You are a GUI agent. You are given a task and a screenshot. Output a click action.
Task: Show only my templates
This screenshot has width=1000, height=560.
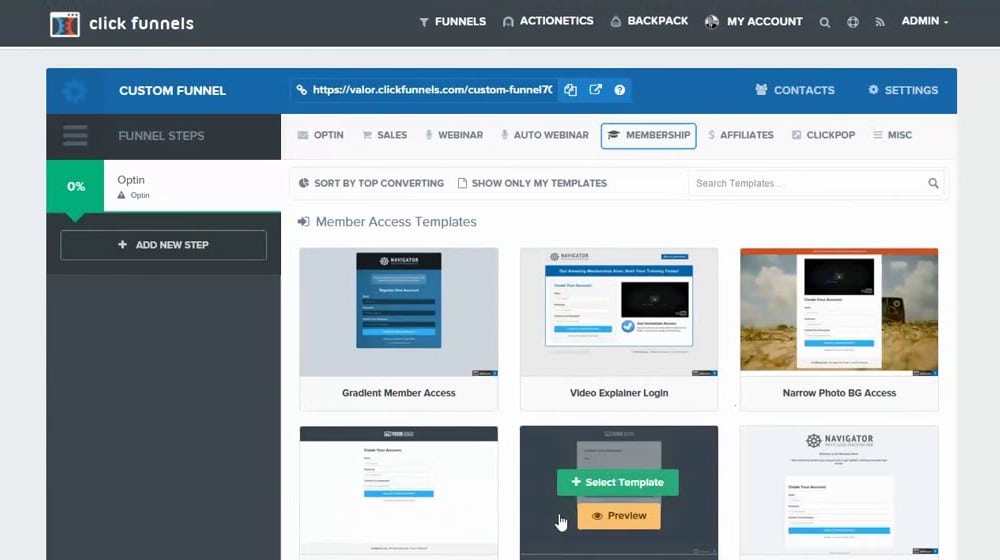point(532,183)
